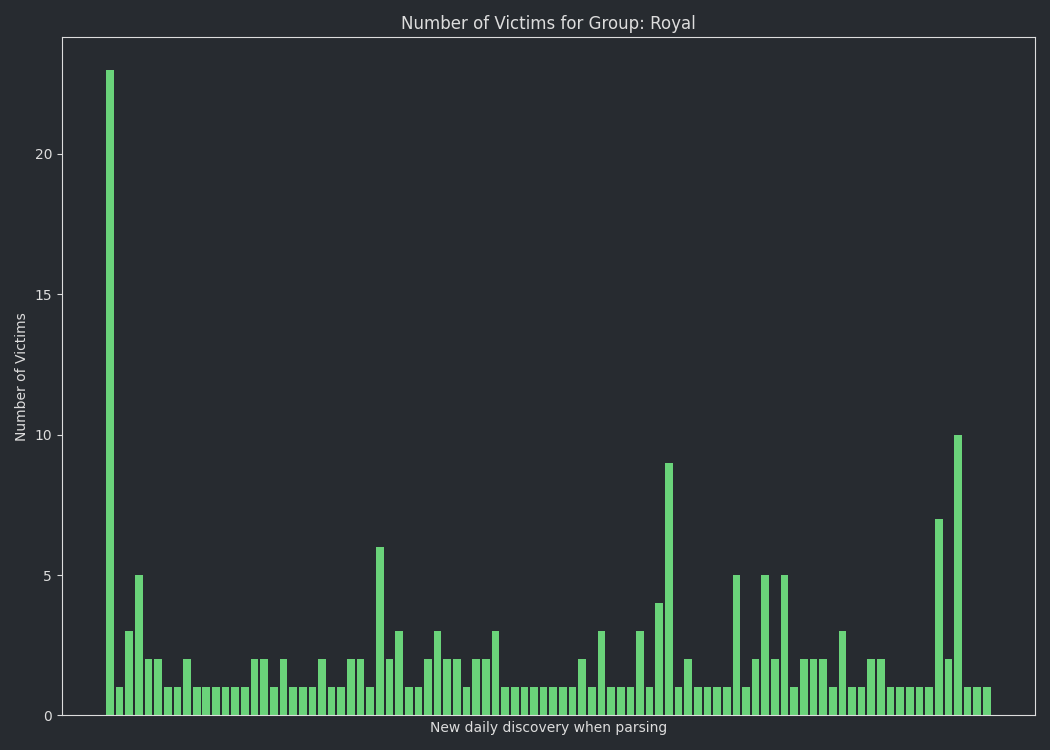
Task: Click the y-axis label 'Number of Victims'
Action: point(20,377)
